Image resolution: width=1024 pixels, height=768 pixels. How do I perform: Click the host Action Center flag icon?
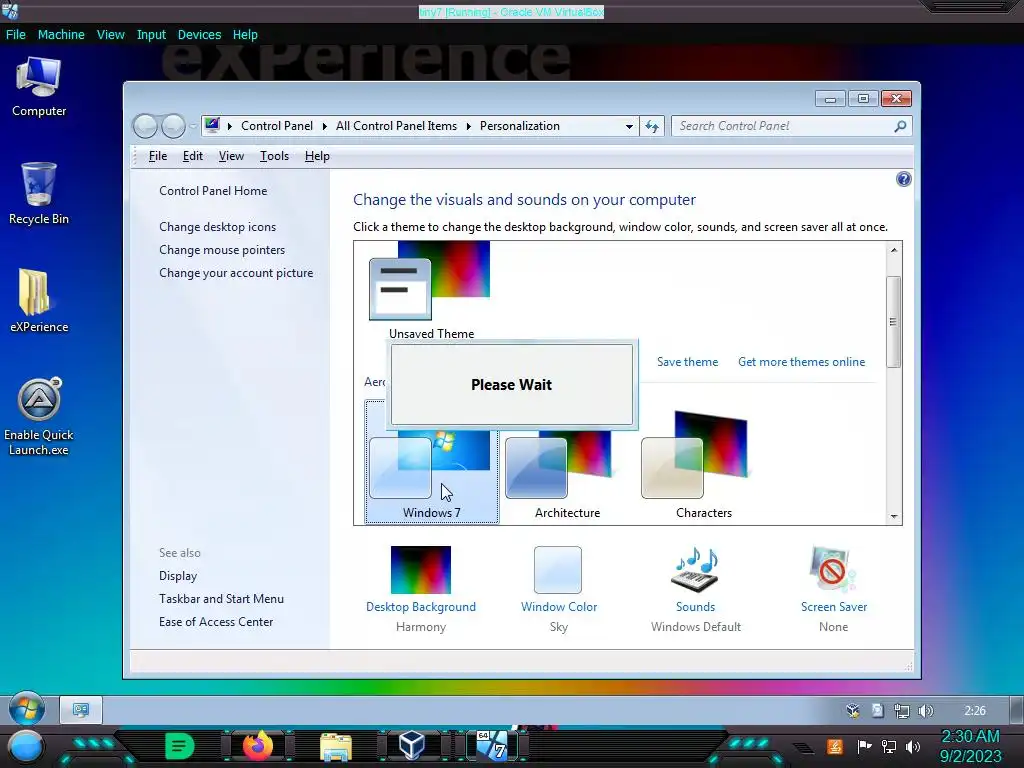864,746
